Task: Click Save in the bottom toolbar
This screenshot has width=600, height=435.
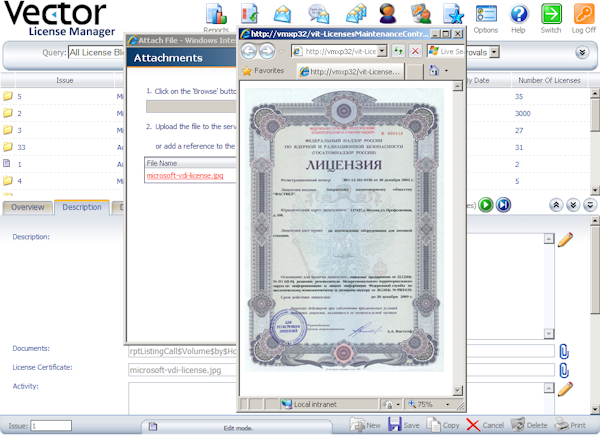Action: [404, 425]
